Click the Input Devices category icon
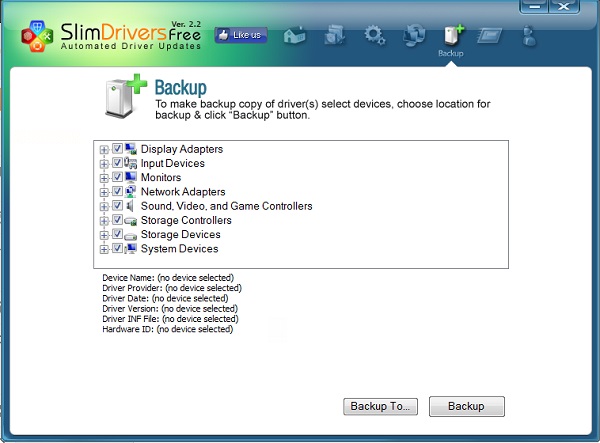This screenshot has width=600, height=443. 130,163
